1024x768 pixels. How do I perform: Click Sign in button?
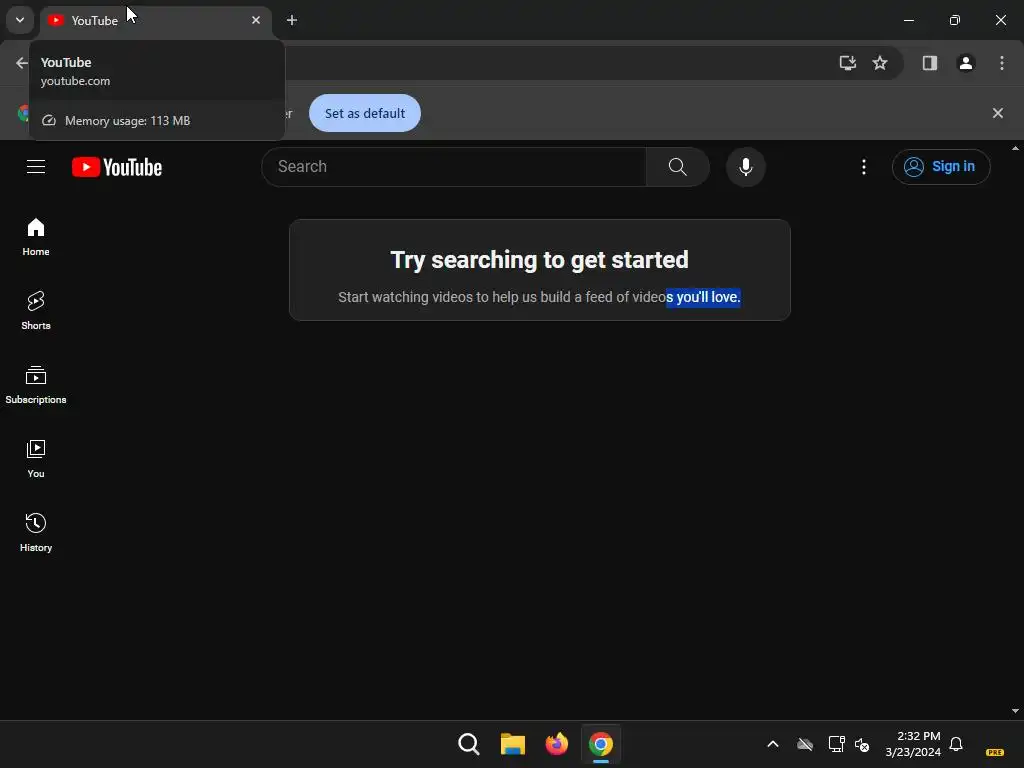click(x=941, y=167)
